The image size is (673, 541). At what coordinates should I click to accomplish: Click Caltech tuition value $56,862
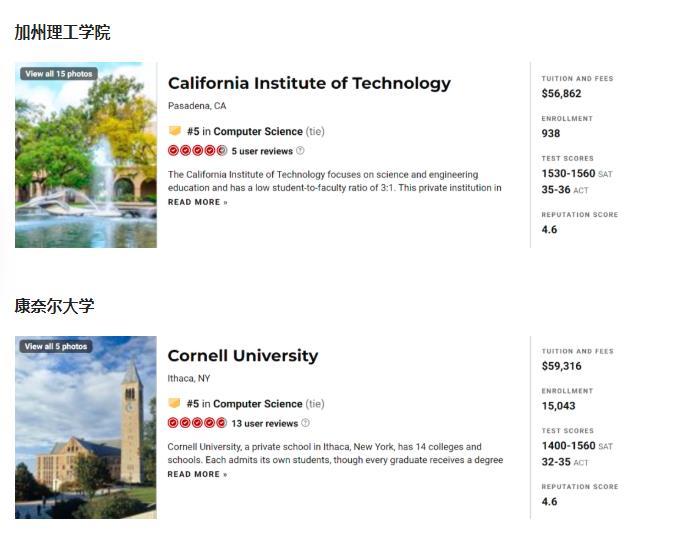click(x=561, y=94)
